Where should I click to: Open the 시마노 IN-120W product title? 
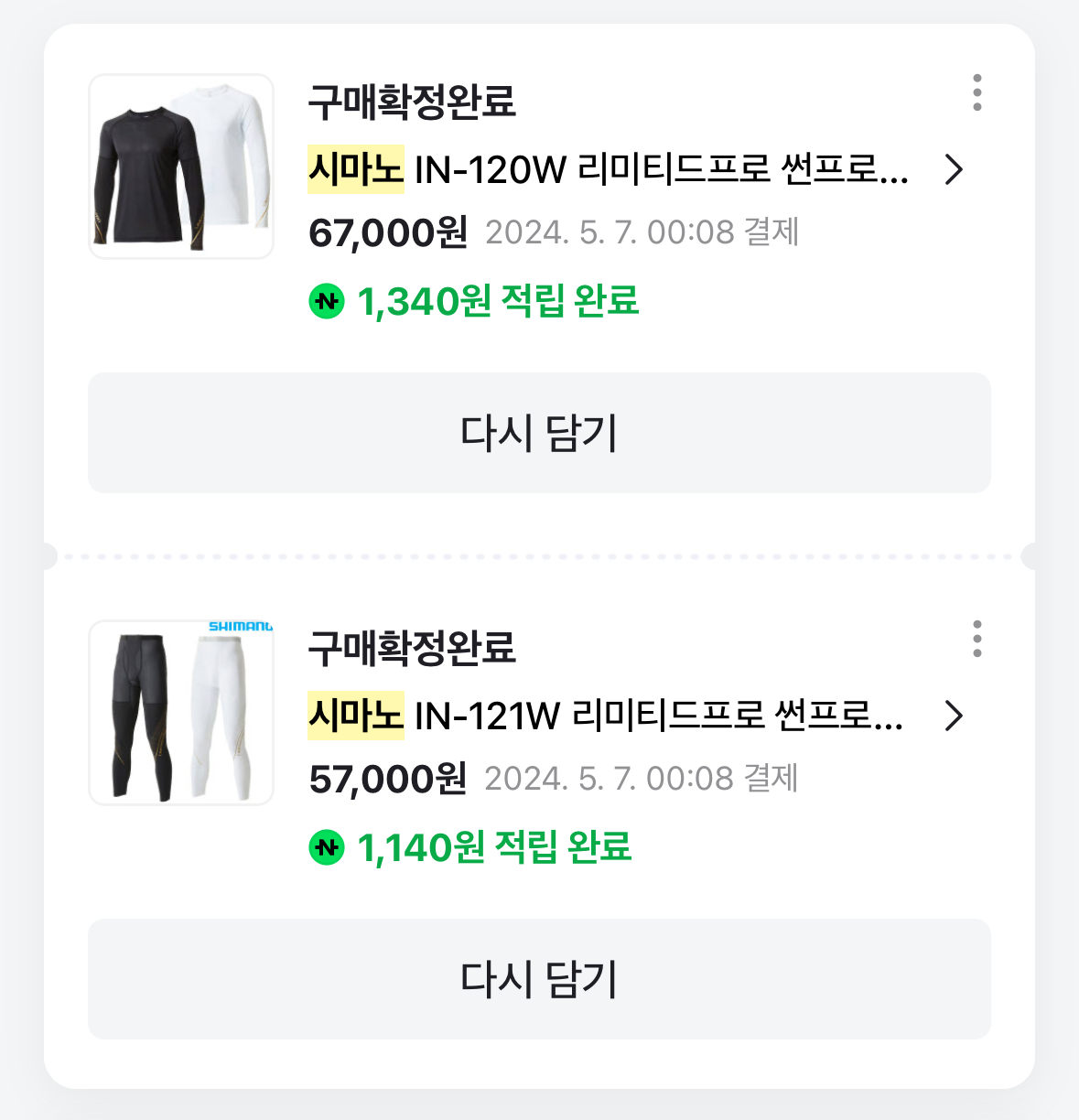(608, 169)
